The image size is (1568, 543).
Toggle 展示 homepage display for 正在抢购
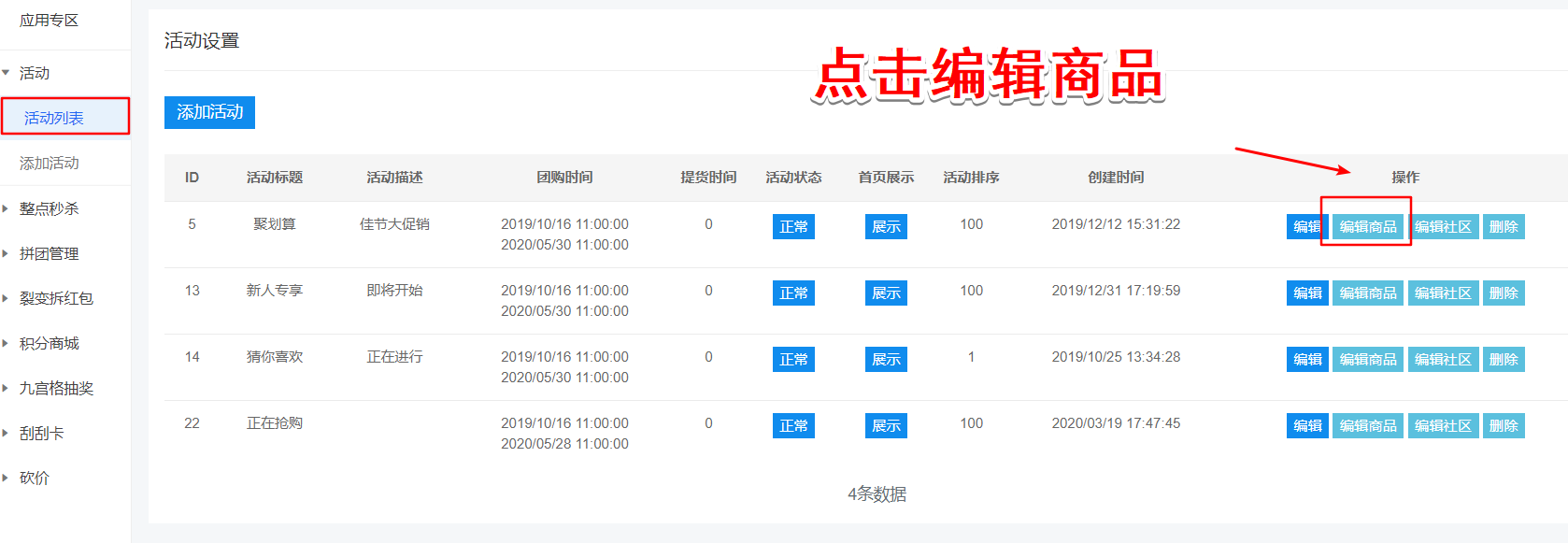pos(886,426)
